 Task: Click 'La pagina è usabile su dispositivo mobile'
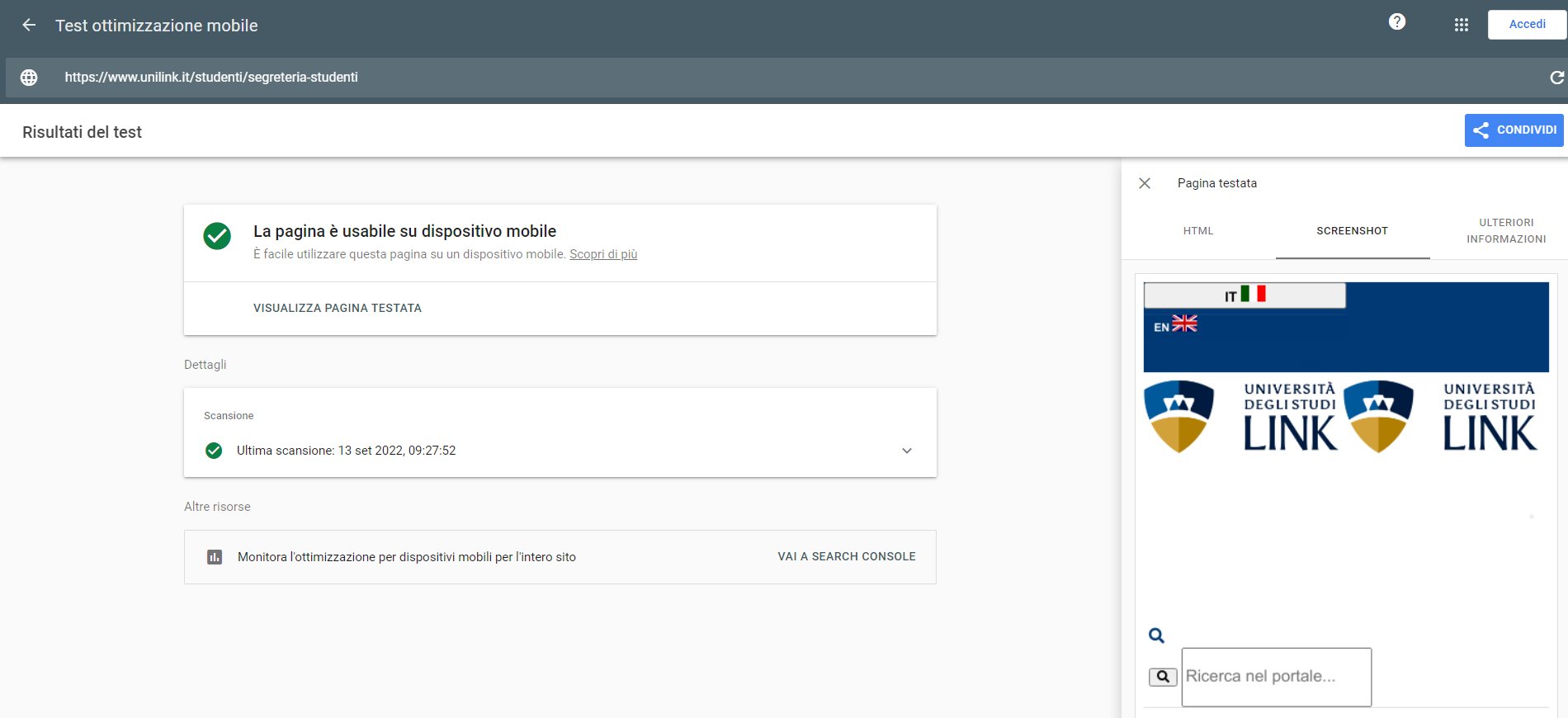click(x=404, y=231)
